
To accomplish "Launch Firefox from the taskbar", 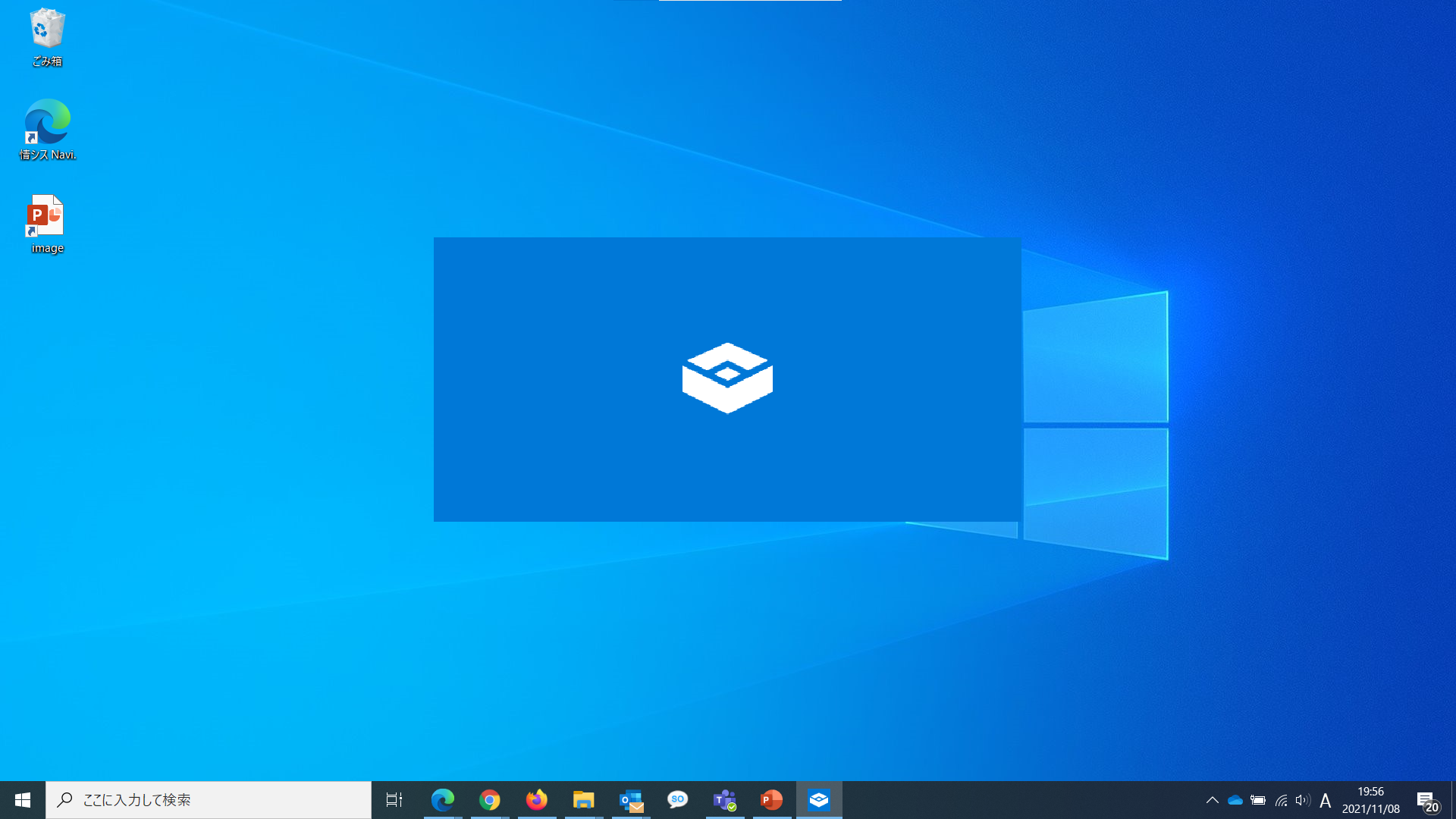I will tap(537, 800).
